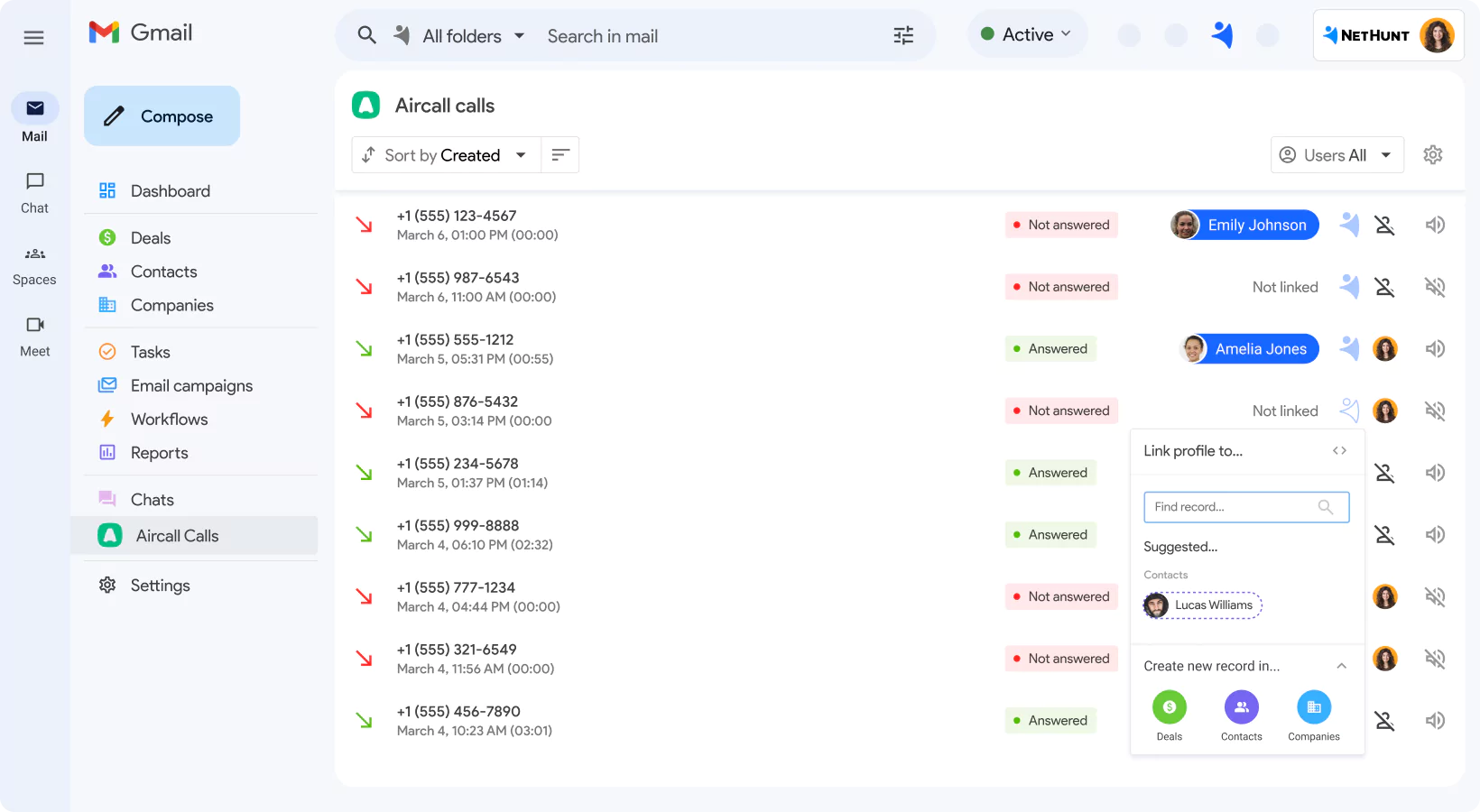Open the Users All filter dropdown

click(1337, 154)
